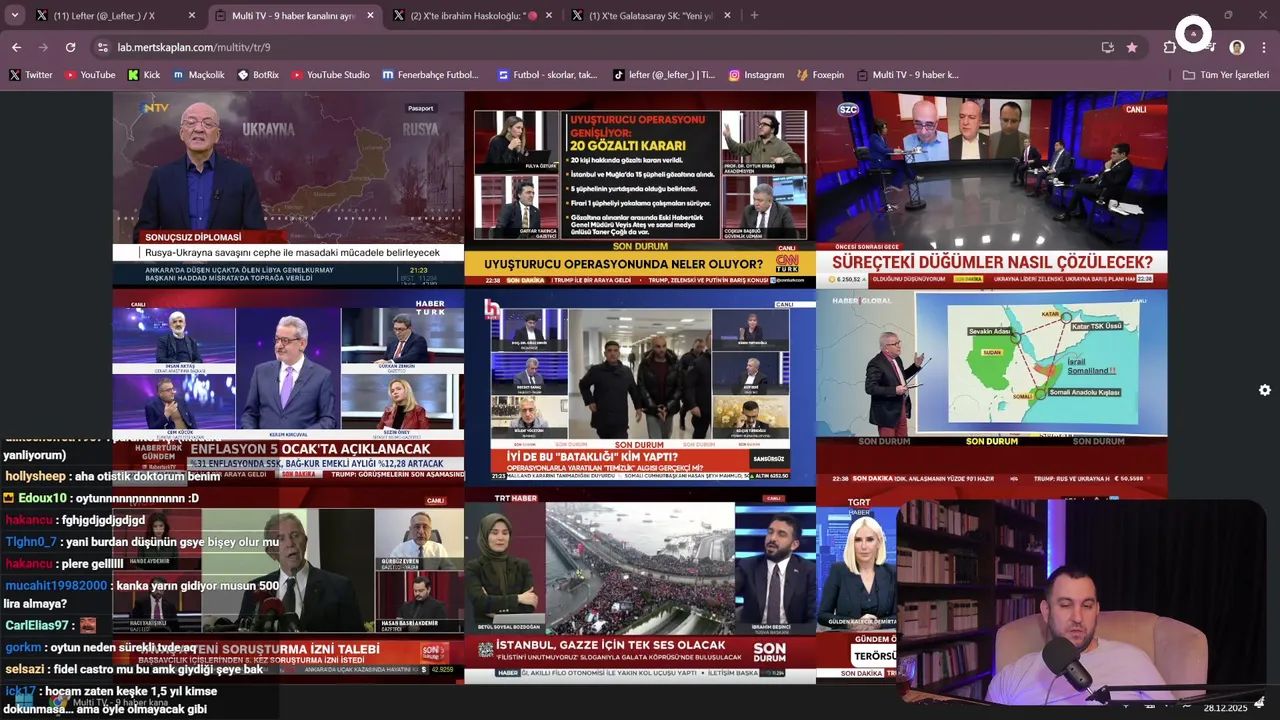Open the BotRix bookmark
Screen dimensions: 1280x720
coord(258,75)
